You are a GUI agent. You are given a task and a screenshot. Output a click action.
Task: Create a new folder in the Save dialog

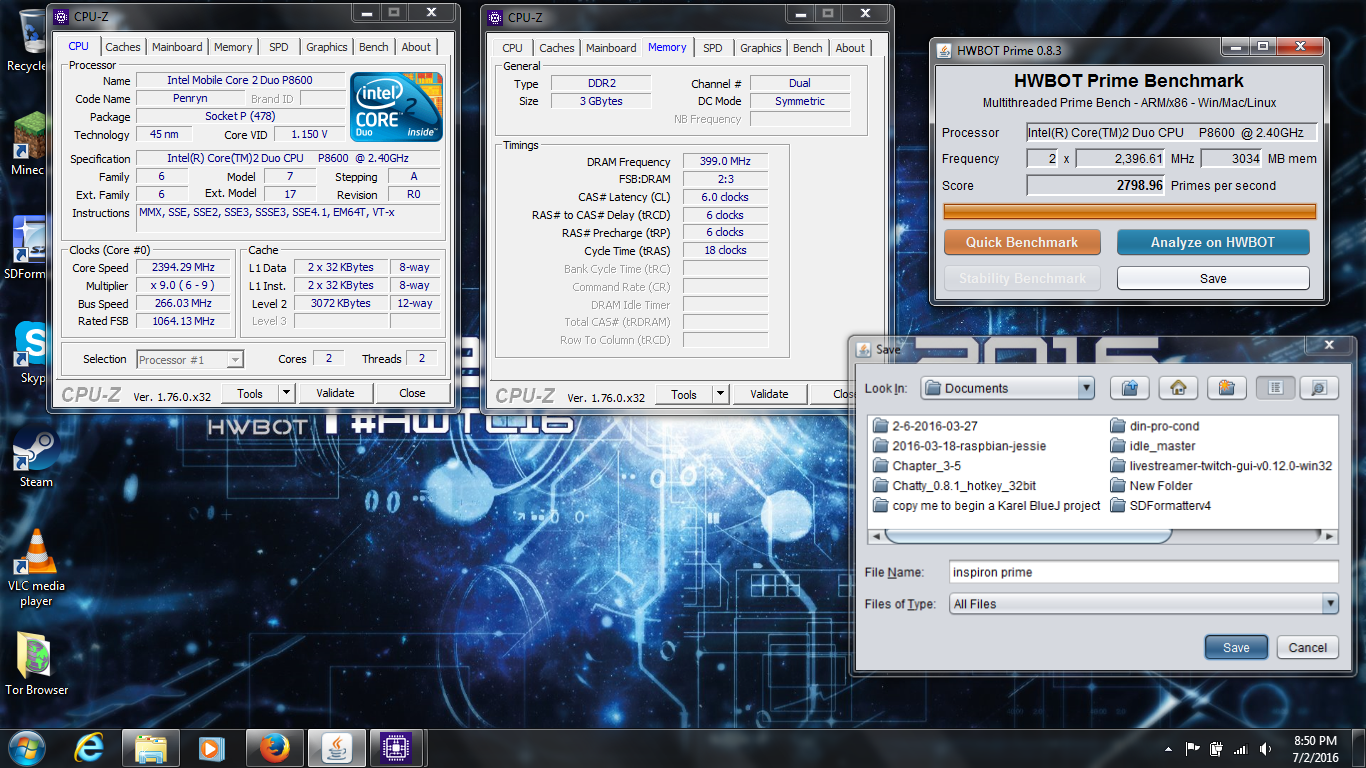[x=1226, y=388]
